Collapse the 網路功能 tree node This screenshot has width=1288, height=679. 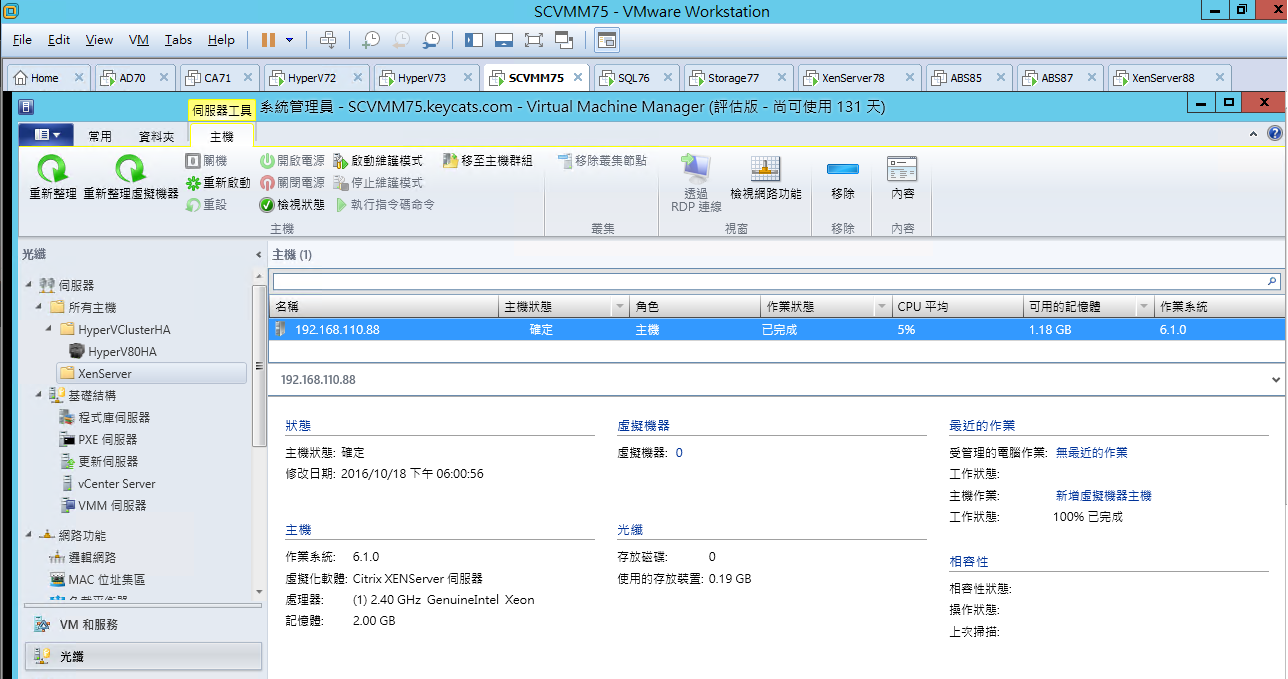[29, 536]
